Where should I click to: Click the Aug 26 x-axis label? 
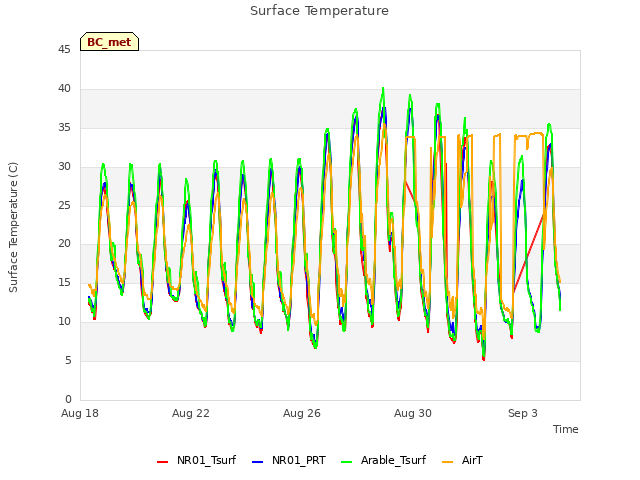pos(302,413)
